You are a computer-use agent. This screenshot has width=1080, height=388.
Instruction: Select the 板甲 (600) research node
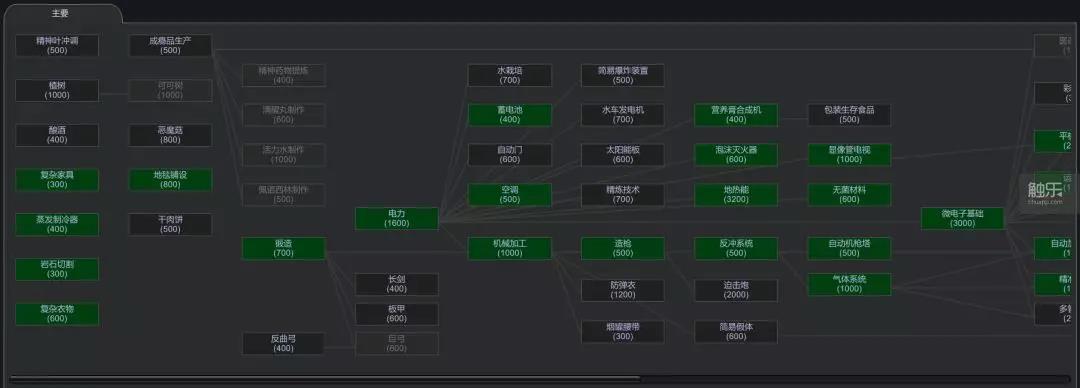pos(397,314)
